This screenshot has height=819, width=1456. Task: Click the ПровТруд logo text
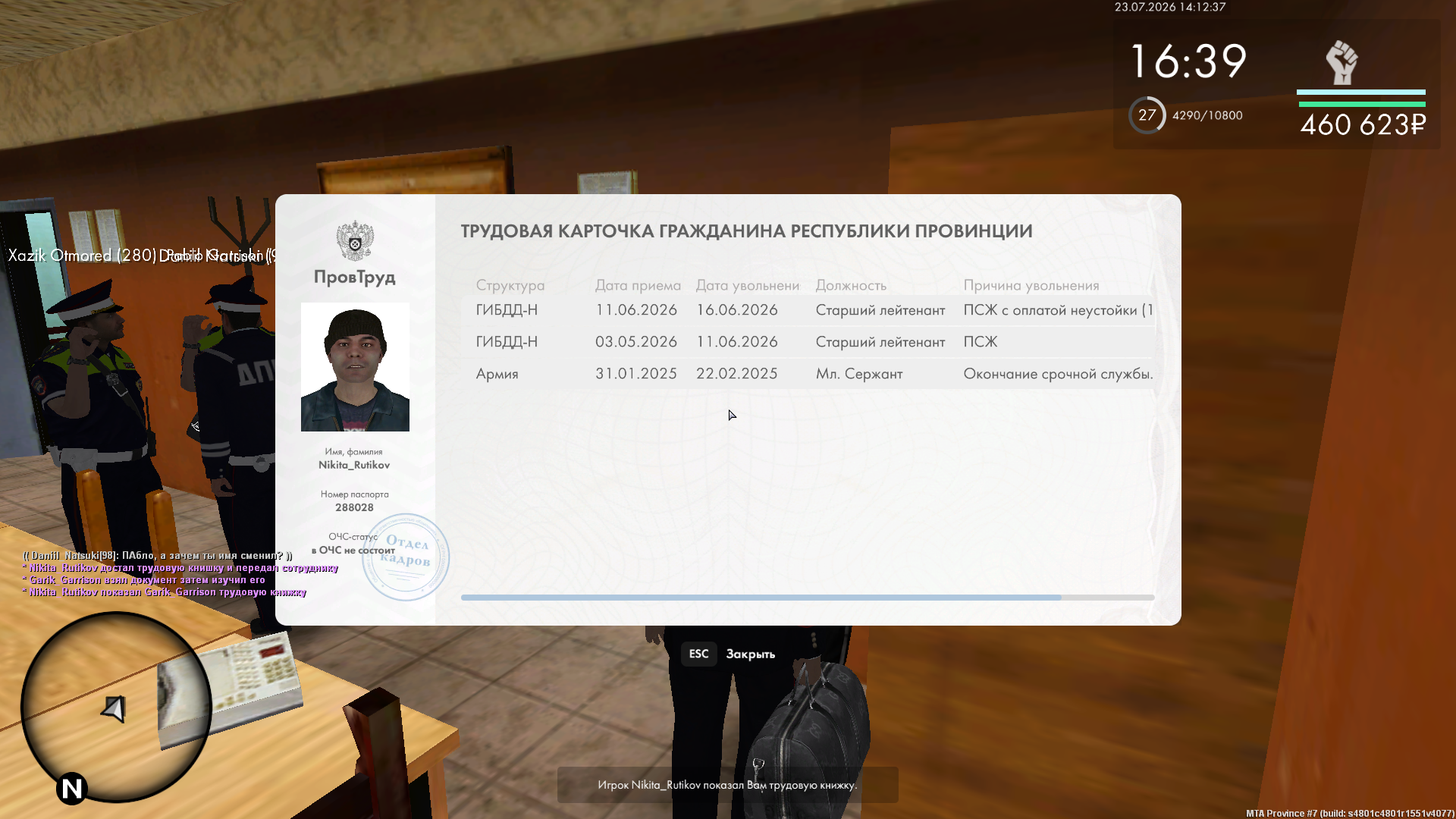pyautogui.click(x=355, y=278)
